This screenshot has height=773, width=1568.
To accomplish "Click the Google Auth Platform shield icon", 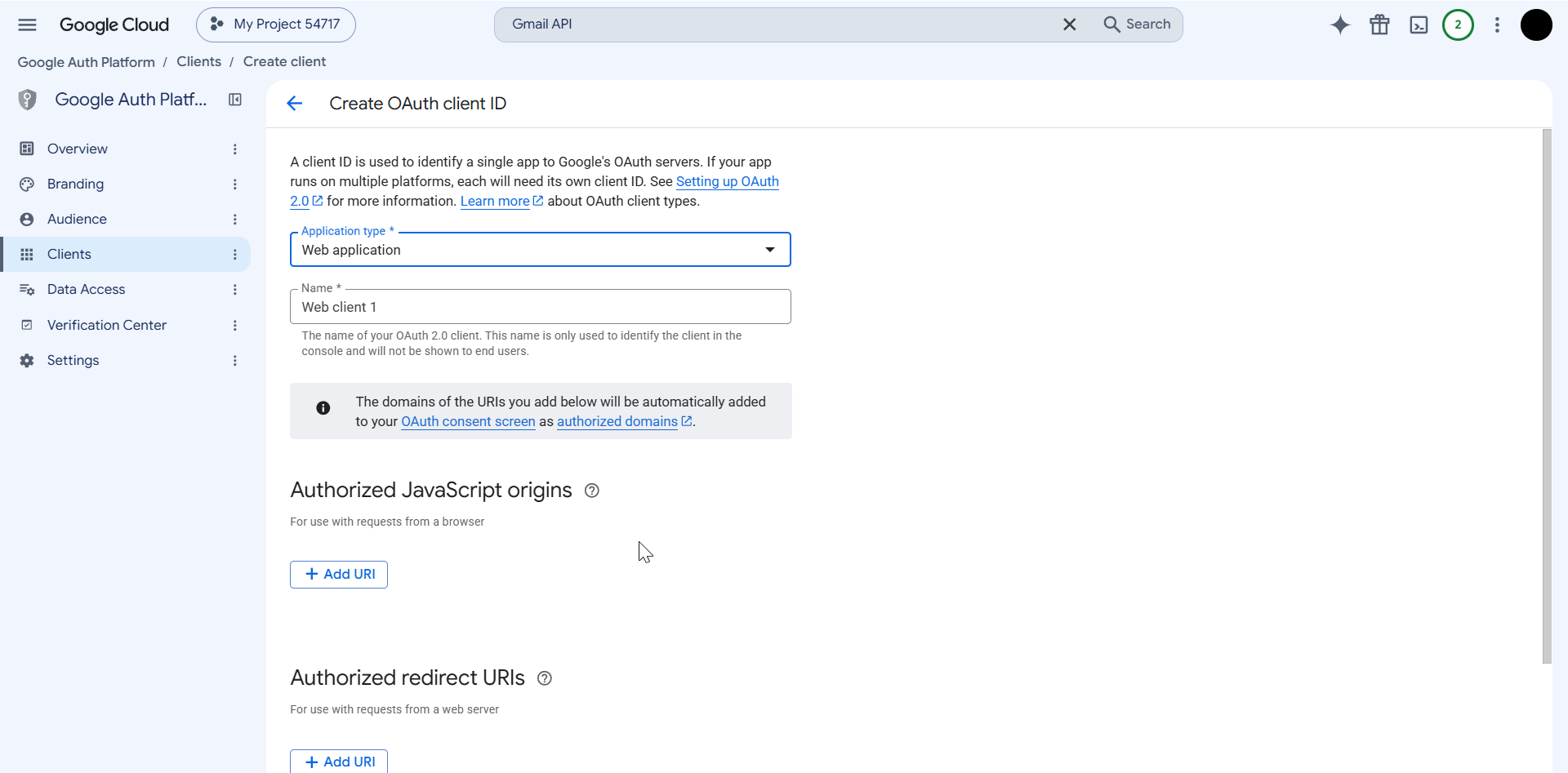I will [x=28, y=100].
